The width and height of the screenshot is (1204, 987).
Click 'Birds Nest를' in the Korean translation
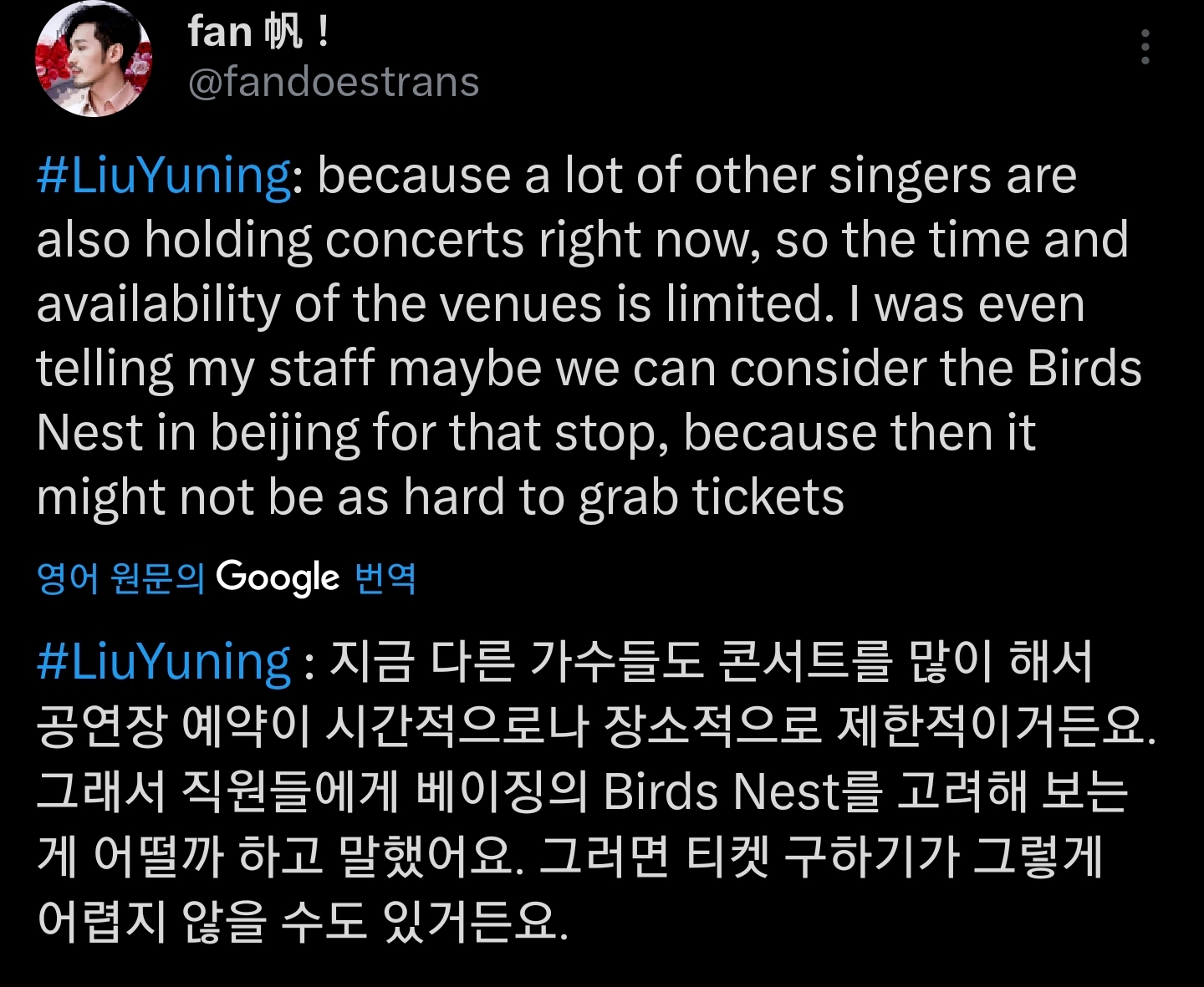741,791
